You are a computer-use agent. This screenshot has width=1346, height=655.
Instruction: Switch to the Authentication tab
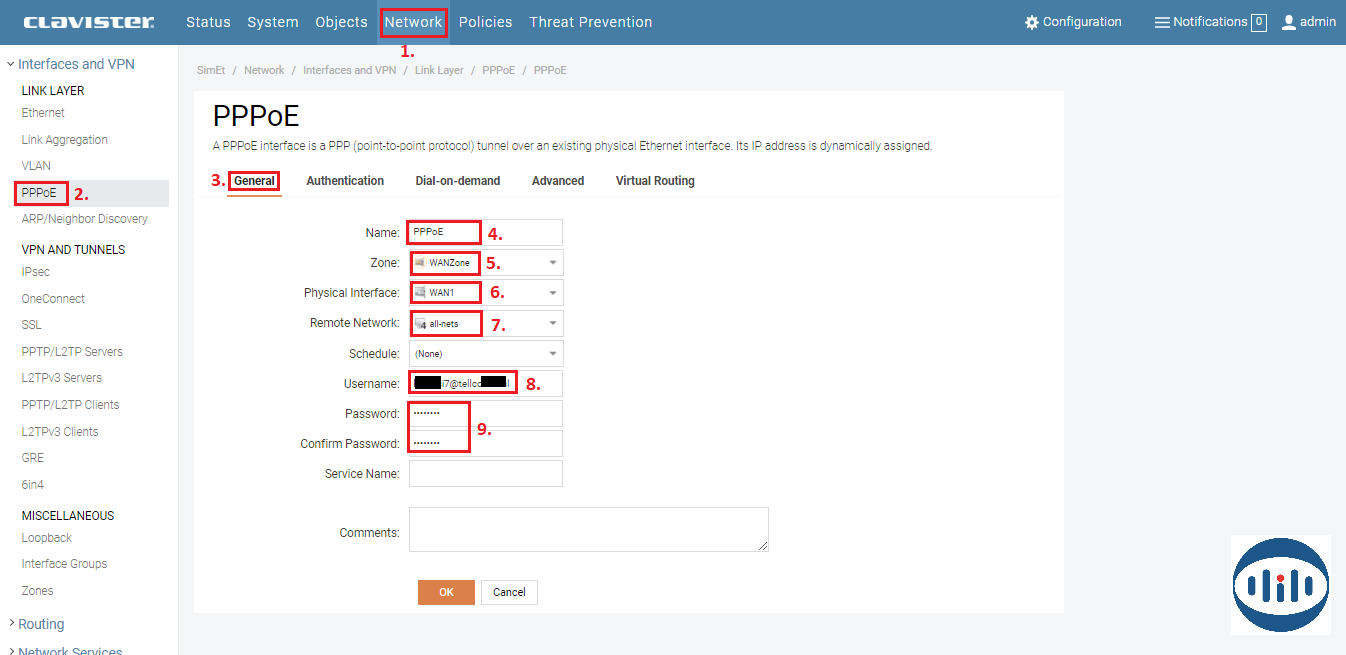click(x=345, y=181)
